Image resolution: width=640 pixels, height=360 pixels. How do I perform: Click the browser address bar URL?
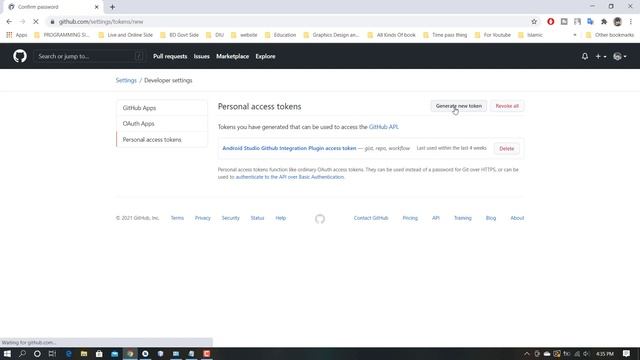point(101,22)
